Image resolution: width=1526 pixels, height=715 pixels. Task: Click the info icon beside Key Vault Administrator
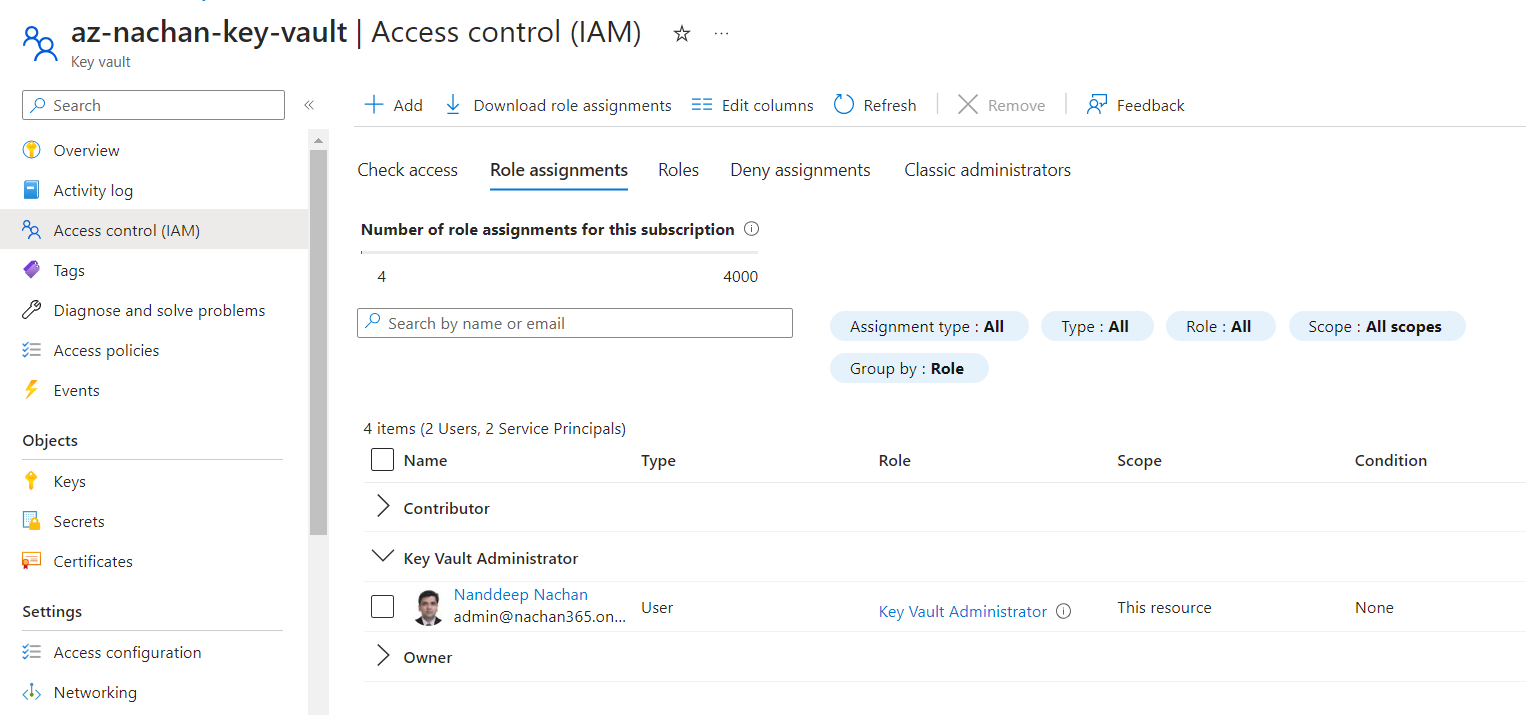pyautogui.click(x=1064, y=611)
